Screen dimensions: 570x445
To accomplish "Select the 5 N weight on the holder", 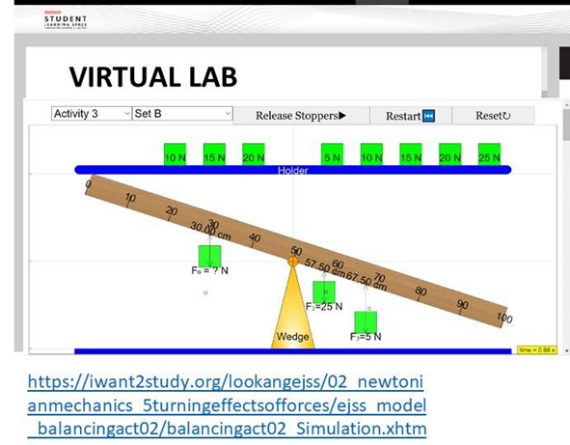I will click(332, 155).
